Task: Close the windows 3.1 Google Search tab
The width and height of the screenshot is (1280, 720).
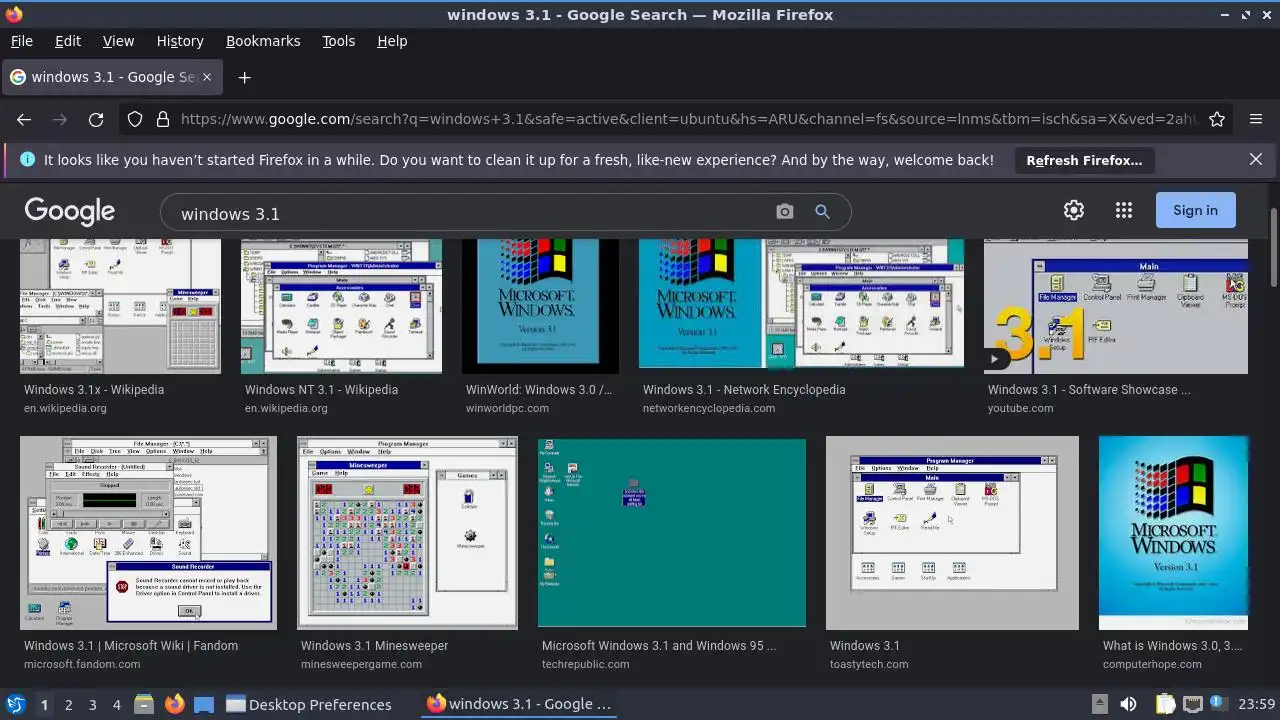Action: [x=207, y=77]
